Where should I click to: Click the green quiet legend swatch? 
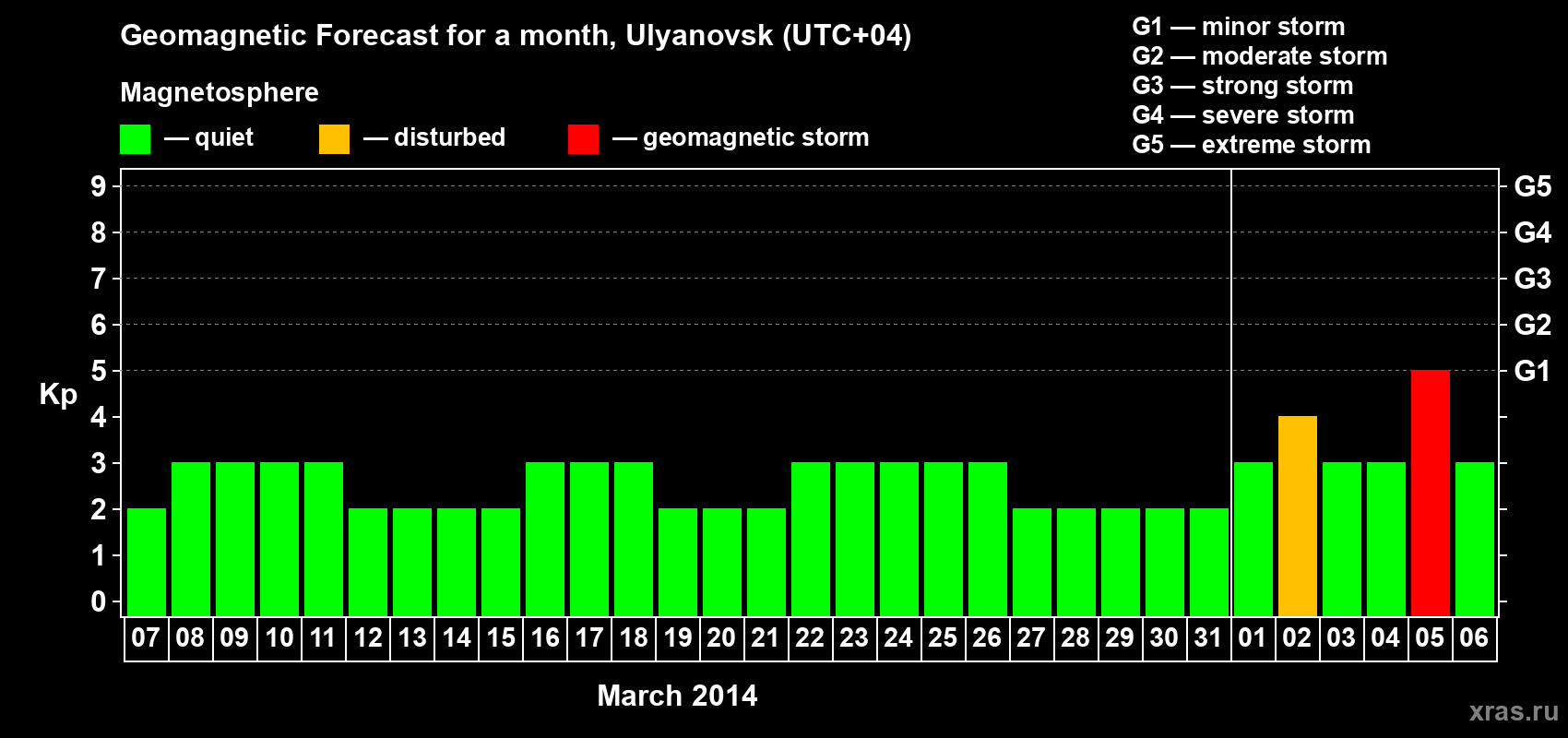click(135, 139)
